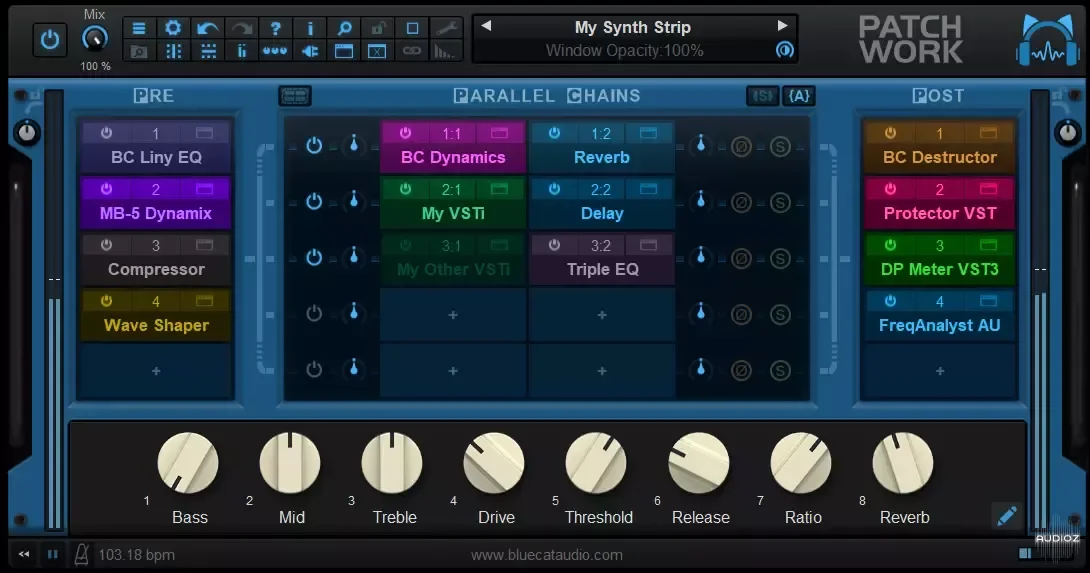Click the meters display toolbar icon

coord(241,51)
